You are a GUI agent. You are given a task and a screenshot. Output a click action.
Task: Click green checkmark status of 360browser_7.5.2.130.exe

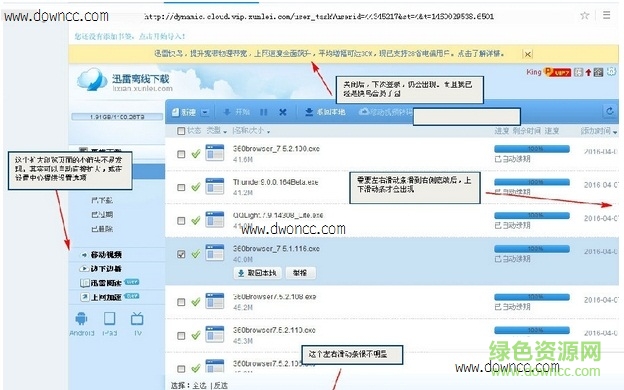point(195,154)
